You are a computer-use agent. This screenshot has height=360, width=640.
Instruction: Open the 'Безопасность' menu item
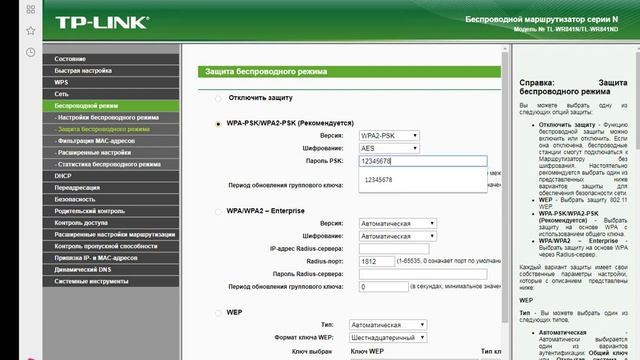coord(111,199)
